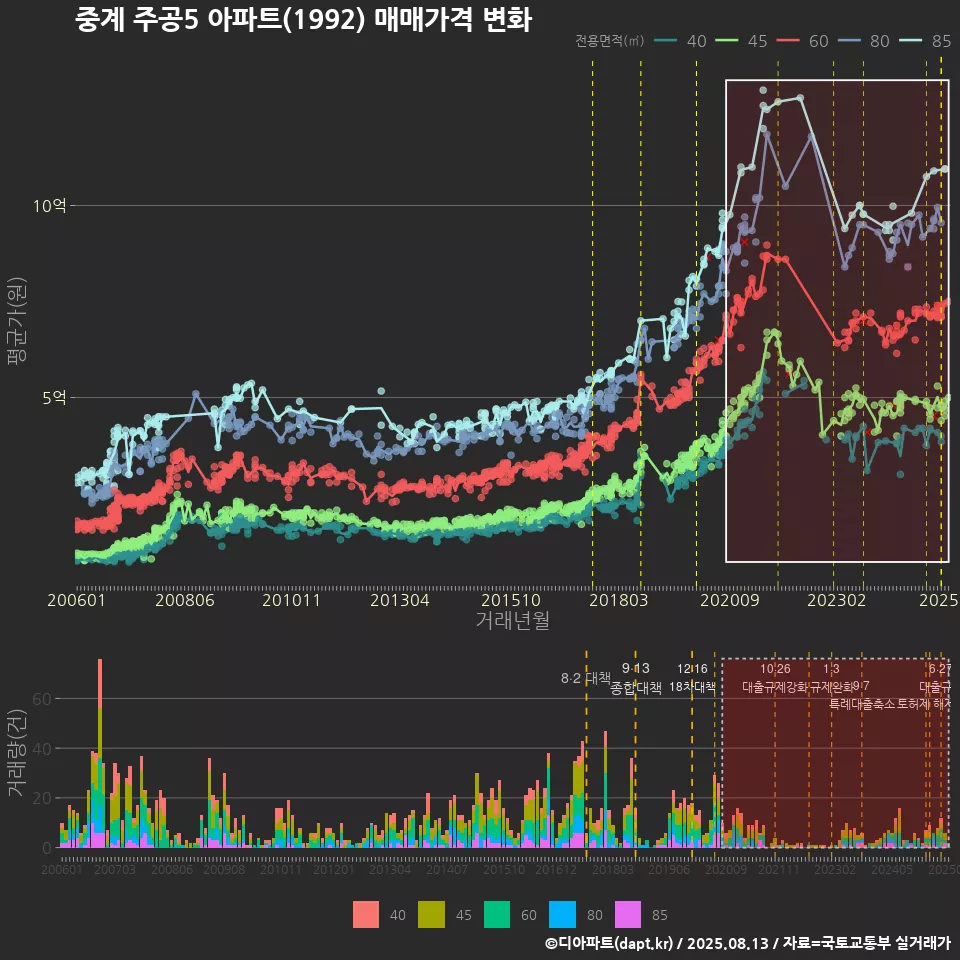Click the 200806 price chart x-axis label
The height and width of the screenshot is (960, 960).
(185, 600)
